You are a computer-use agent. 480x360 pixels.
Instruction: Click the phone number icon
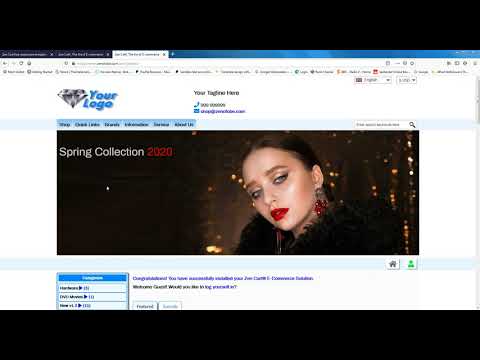196,105
